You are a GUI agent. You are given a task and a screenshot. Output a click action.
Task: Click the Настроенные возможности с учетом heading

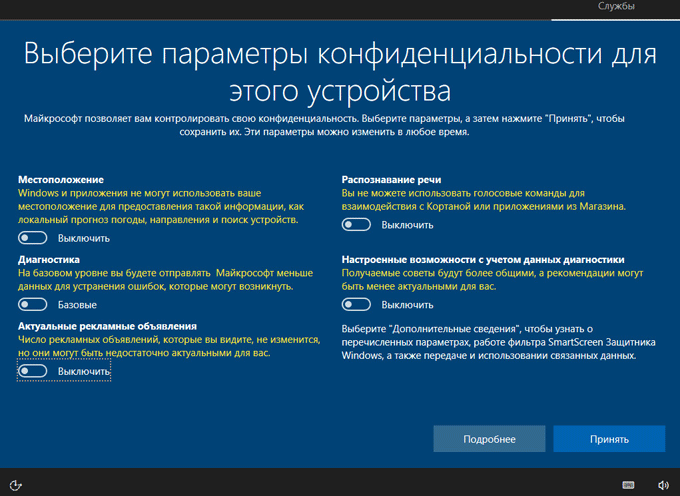click(x=483, y=259)
